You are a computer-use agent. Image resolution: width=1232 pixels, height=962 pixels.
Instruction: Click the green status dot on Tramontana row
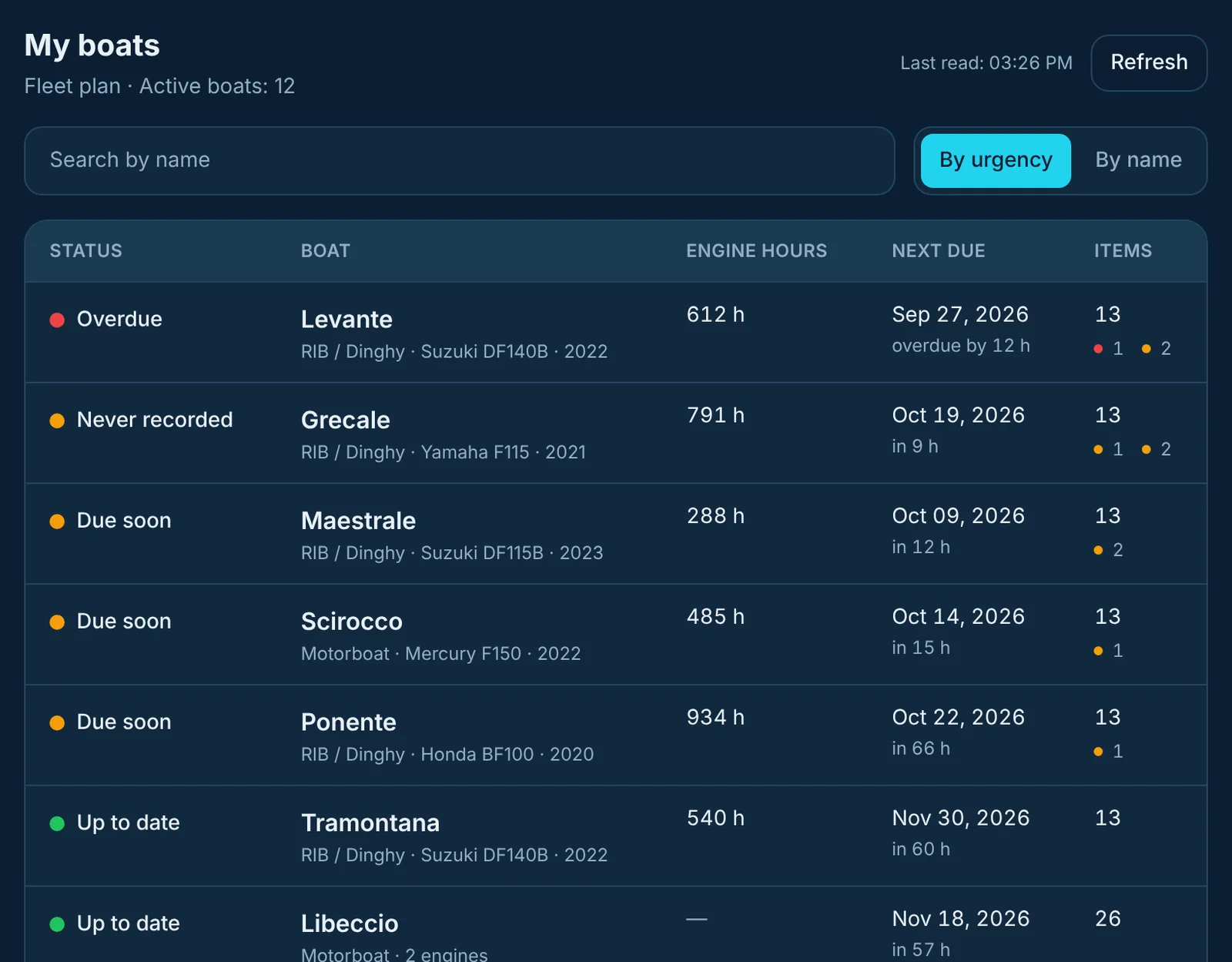[x=57, y=823]
